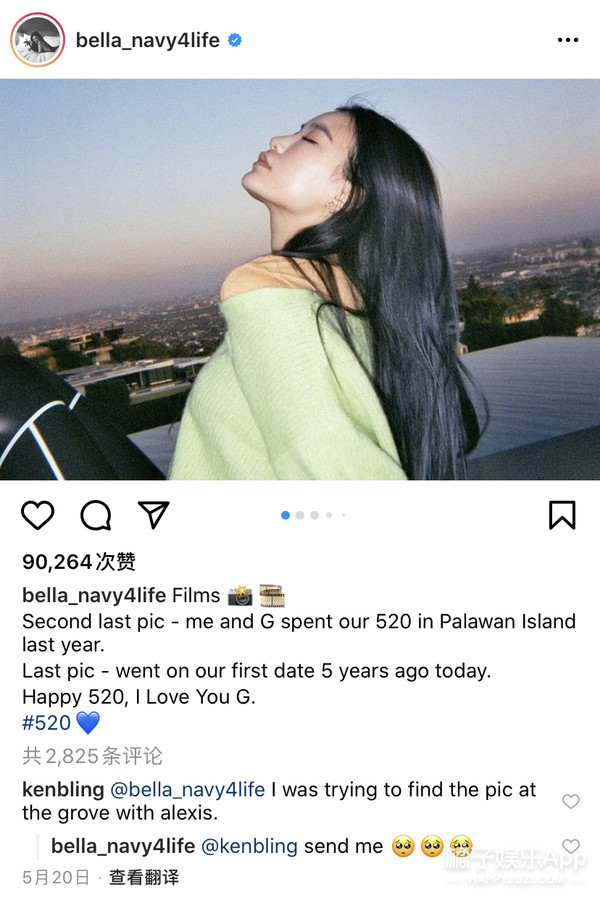Open kenbling's profile from the comment
This screenshot has height=900, width=600.
[63, 790]
